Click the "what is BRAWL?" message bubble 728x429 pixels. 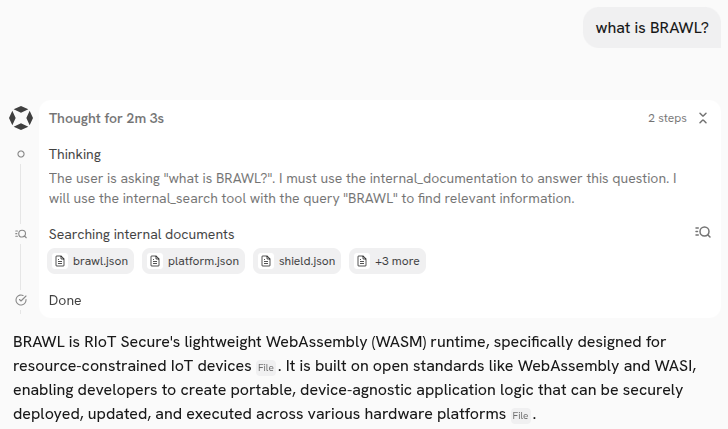coord(651,27)
